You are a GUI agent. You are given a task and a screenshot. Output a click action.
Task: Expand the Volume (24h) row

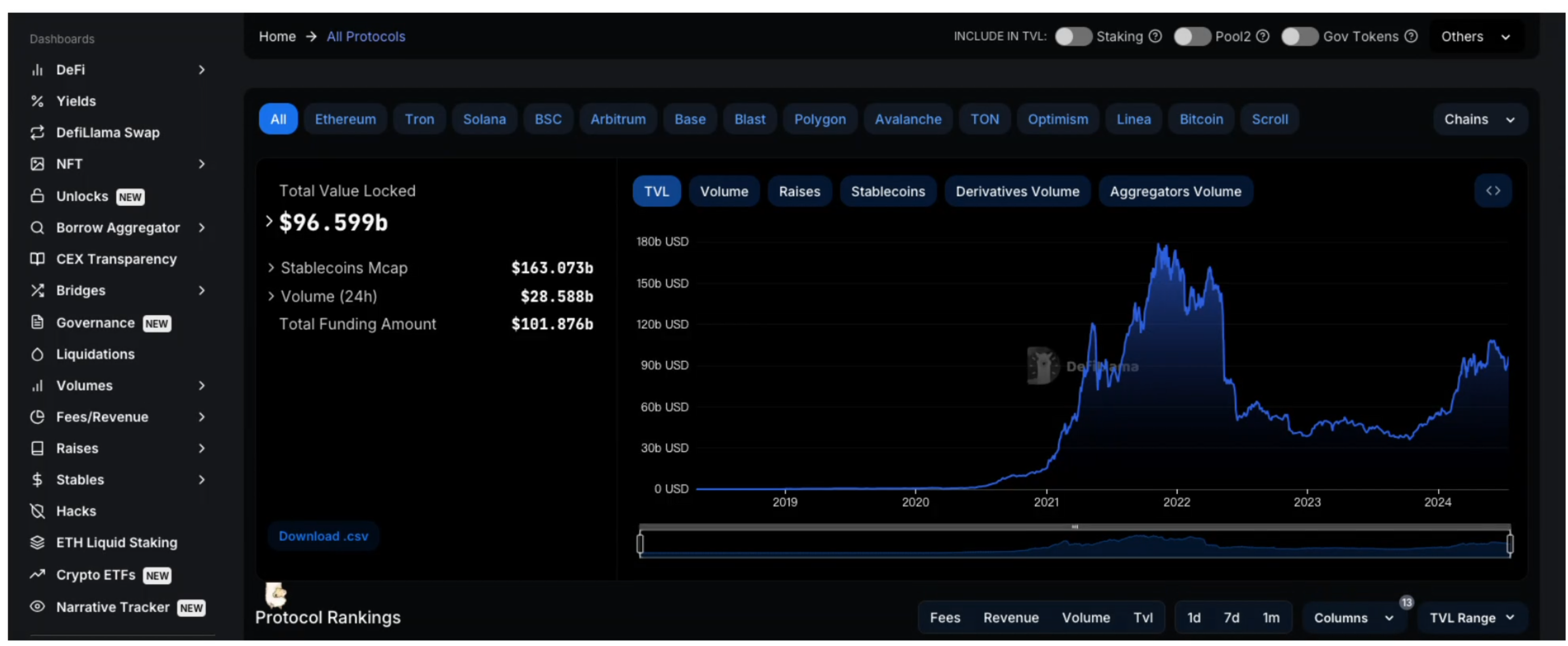(x=271, y=296)
